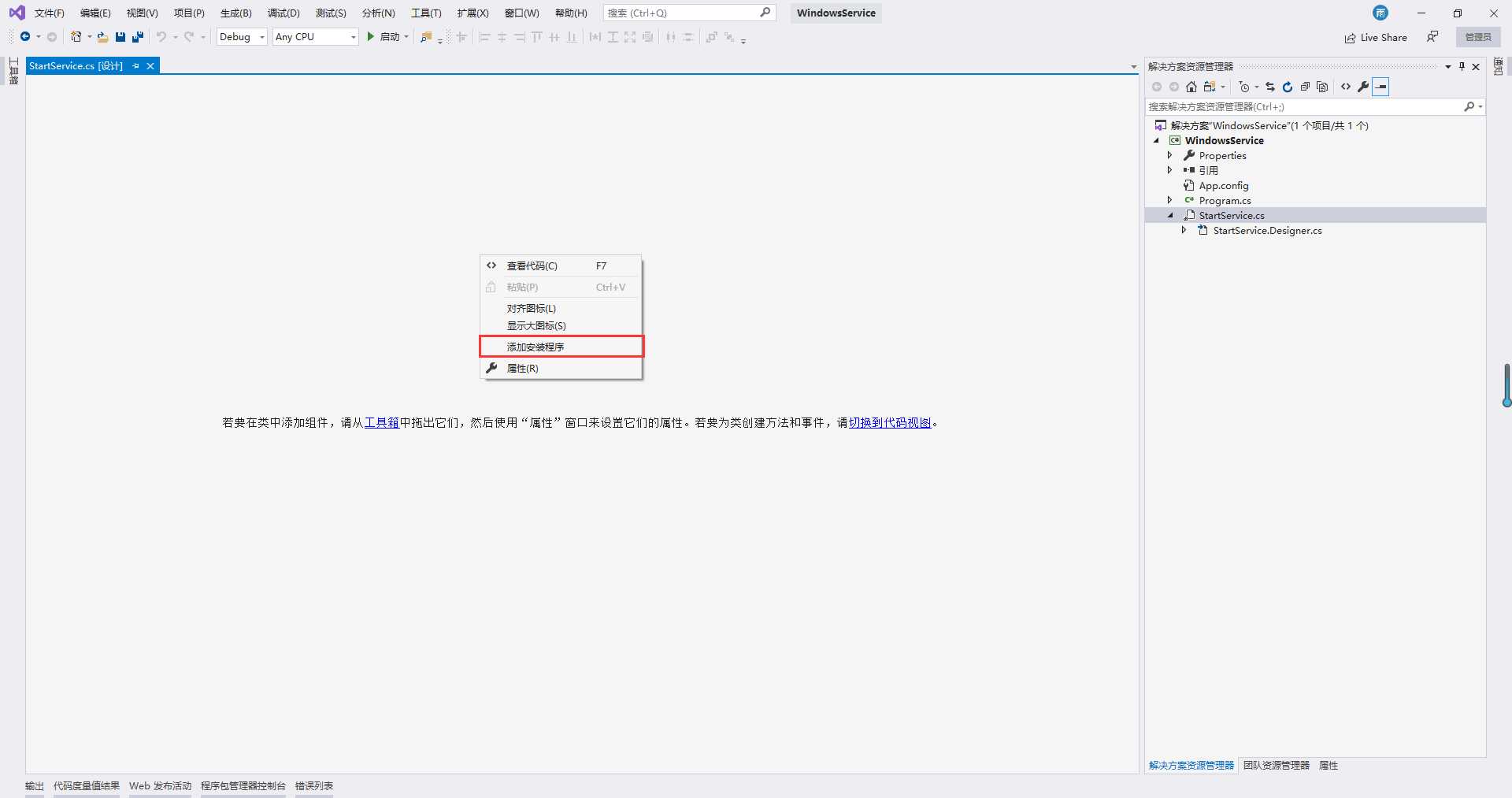Image resolution: width=1512 pixels, height=798 pixels.
Task: Click the Navigate Backward arrow icon
Action: point(25,37)
